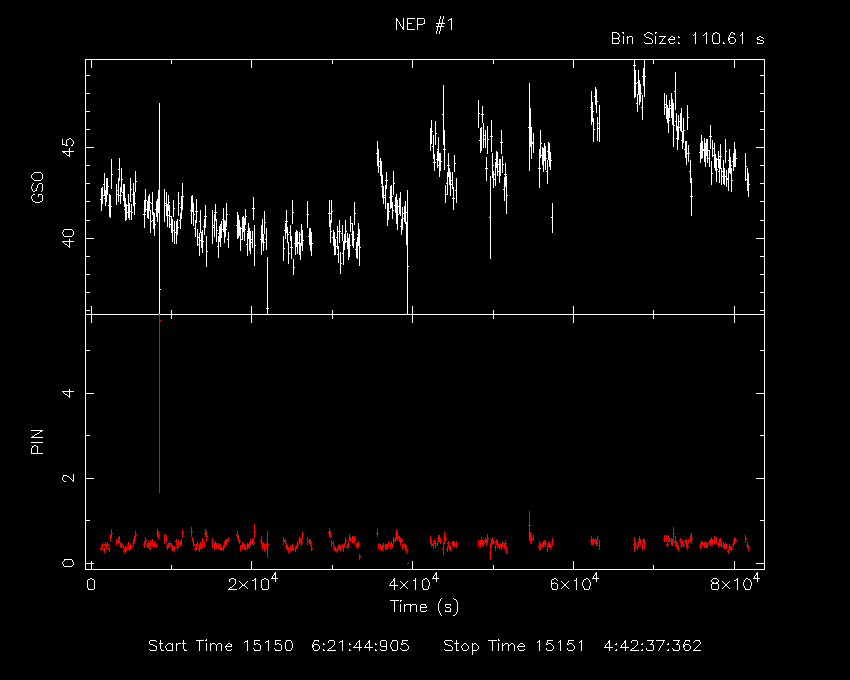Click the PIN axis tick value 0
The height and width of the screenshot is (680, 850).
[x=68, y=563]
